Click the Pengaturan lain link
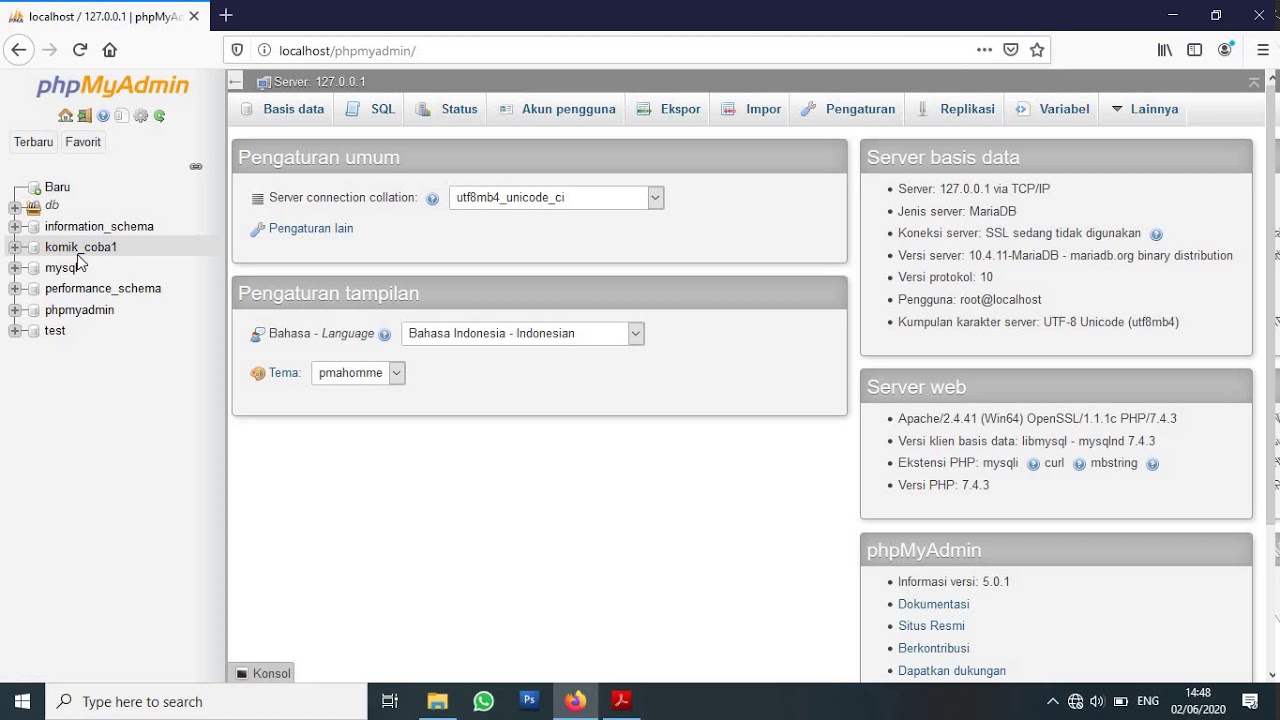Viewport: 1280px width, 720px height. [311, 229]
